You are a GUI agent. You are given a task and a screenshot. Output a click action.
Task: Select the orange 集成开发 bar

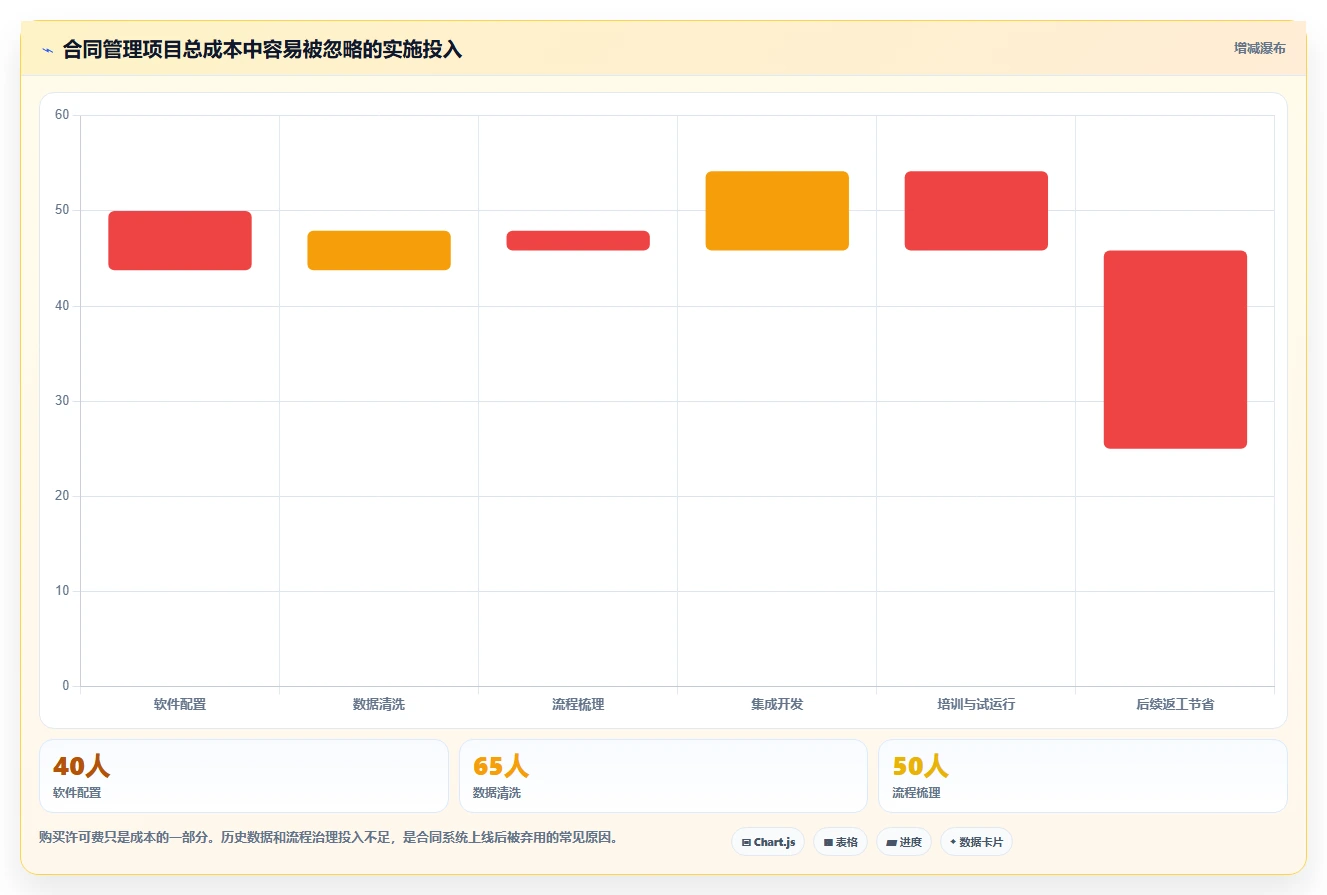(x=777, y=211)
